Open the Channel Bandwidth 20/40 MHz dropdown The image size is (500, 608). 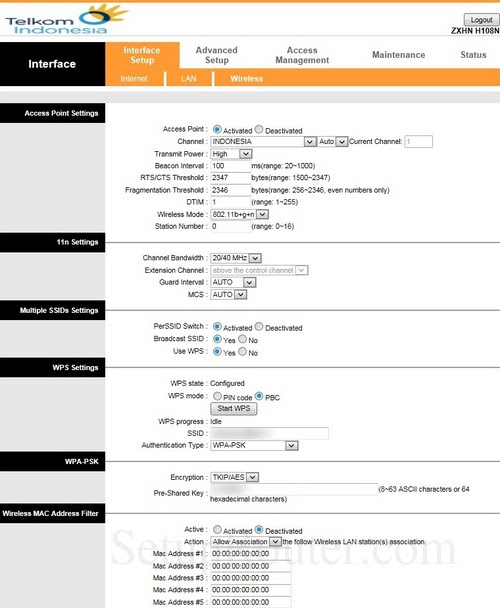coord(236,258)
